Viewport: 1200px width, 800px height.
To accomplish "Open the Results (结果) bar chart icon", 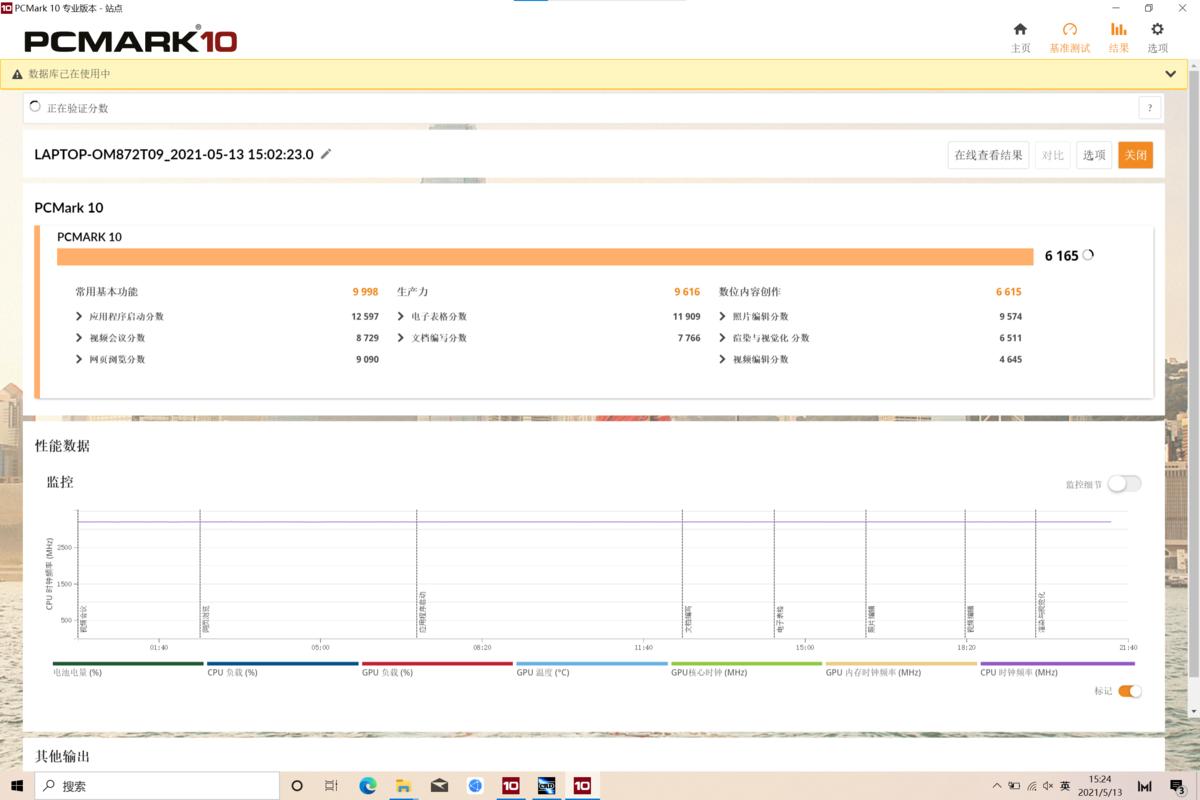I will coord(1118,30).
